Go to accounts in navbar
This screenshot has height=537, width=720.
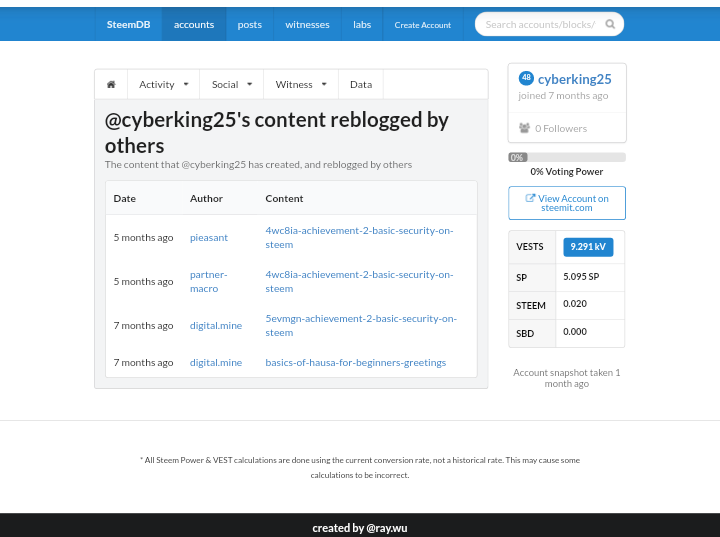[x=194, y=24]
